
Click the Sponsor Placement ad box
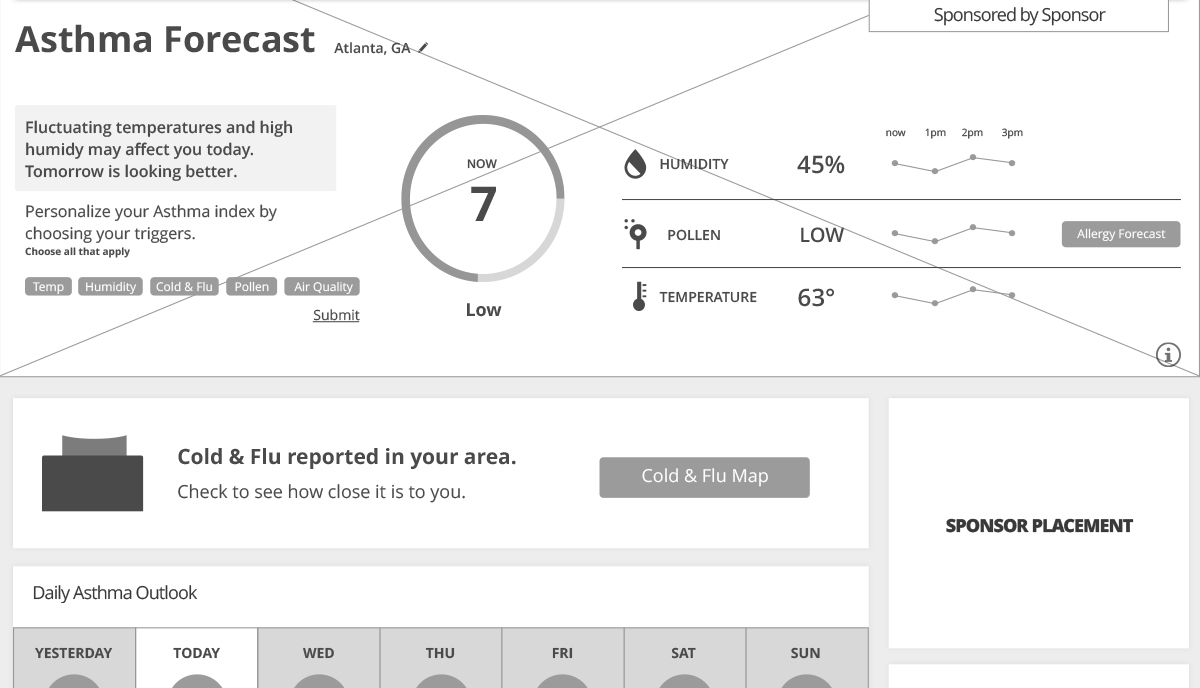click(1039, 524)
